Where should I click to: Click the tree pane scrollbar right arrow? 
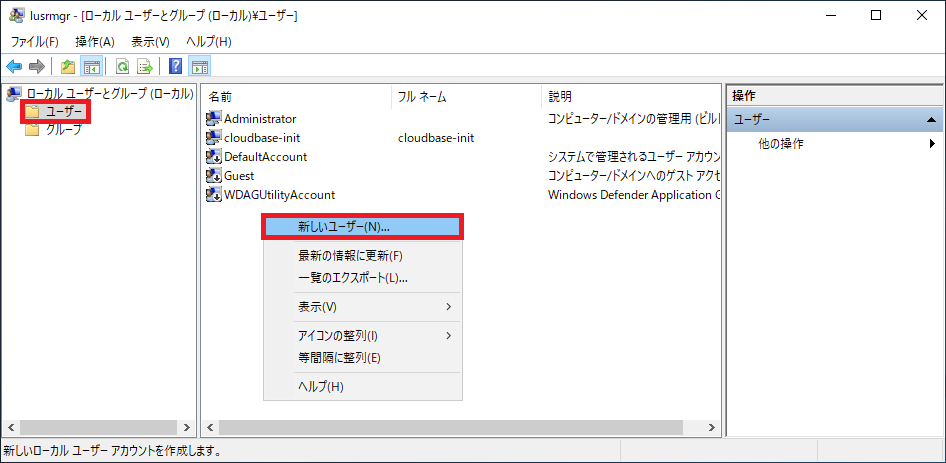click(x=186, y=427)
